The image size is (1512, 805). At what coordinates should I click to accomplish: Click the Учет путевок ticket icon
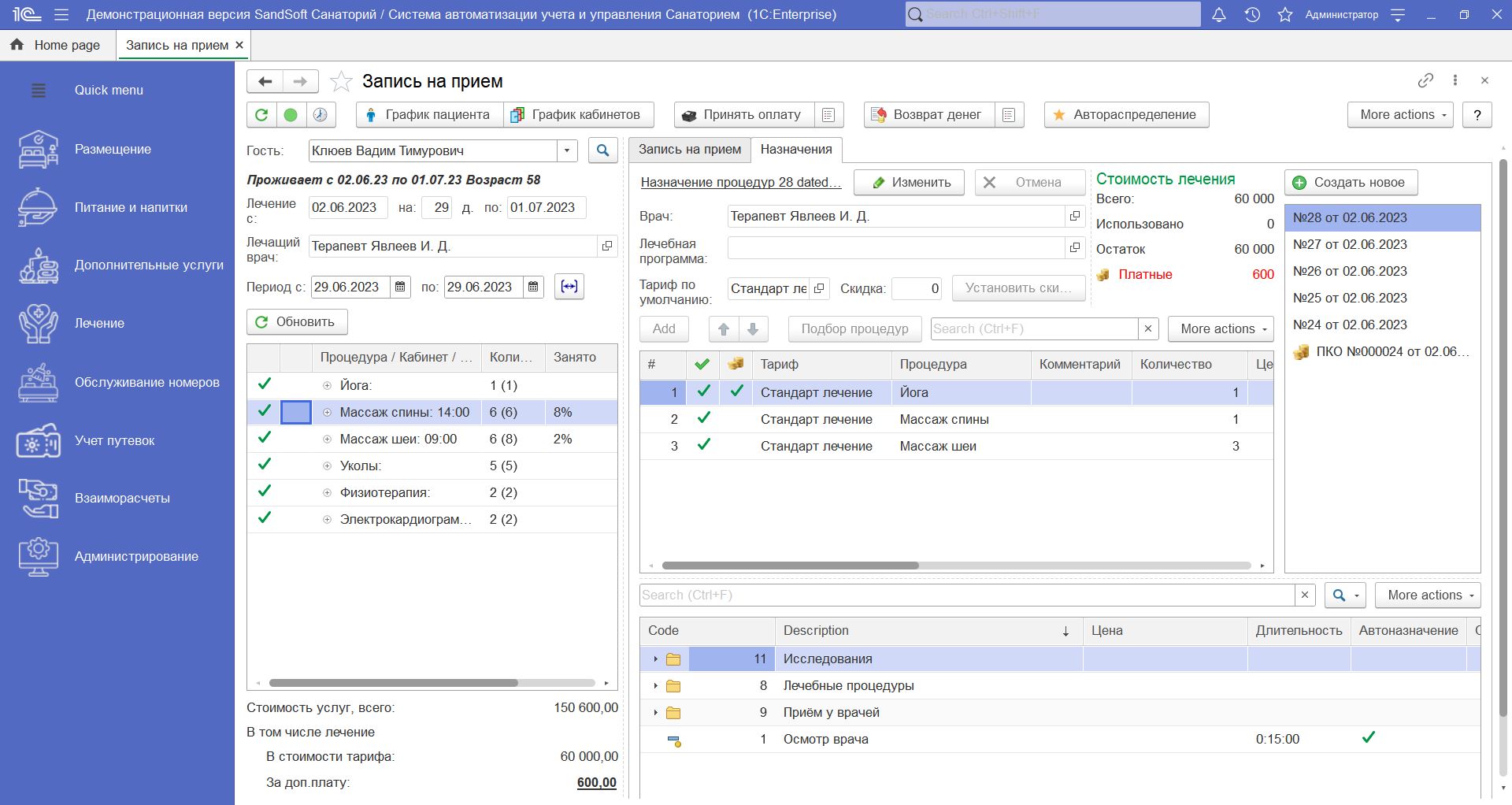(x=38, y=440)
